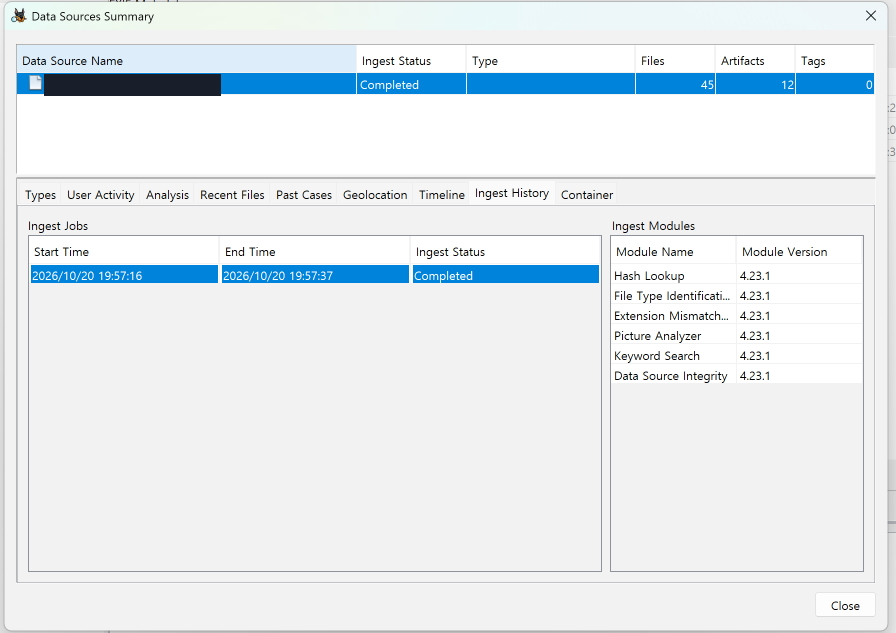Open the Container tab
This screenshot has width=896, height=633.
pyautogui.click(x=587, y=195)
